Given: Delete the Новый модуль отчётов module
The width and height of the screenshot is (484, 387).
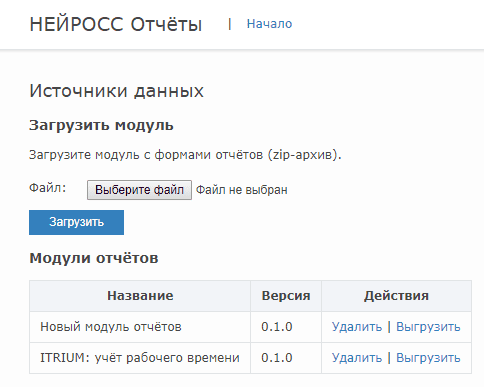Looking at the screenshot, I should 357,327.
